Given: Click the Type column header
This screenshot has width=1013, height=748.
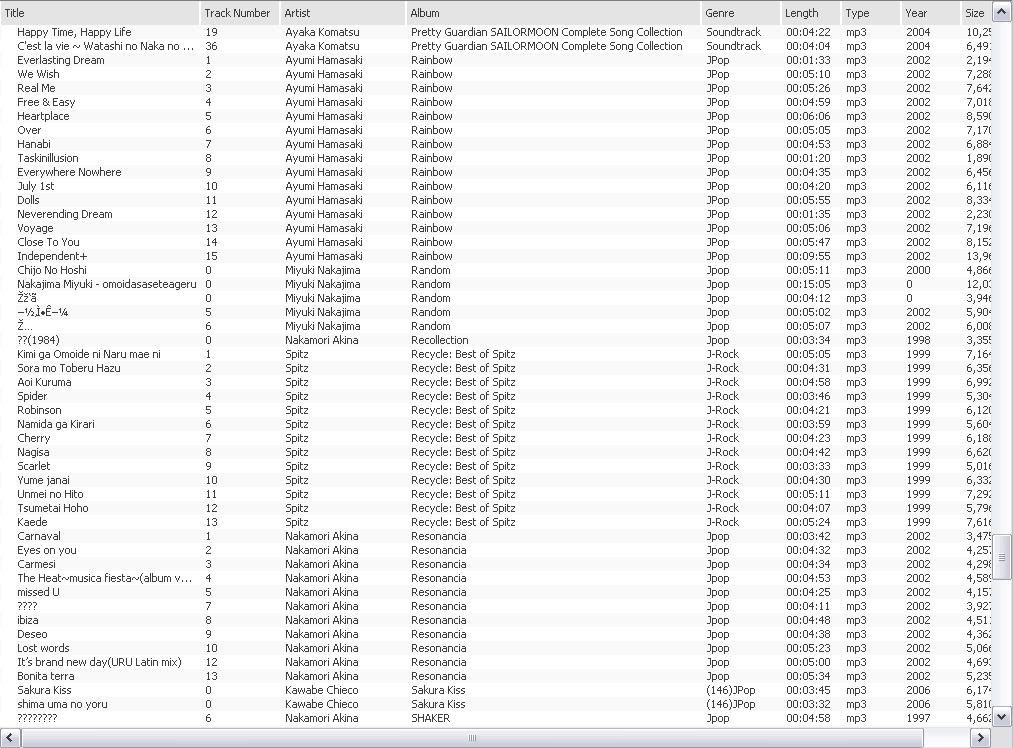Looking at the screenshot, I should click(870, 13).
